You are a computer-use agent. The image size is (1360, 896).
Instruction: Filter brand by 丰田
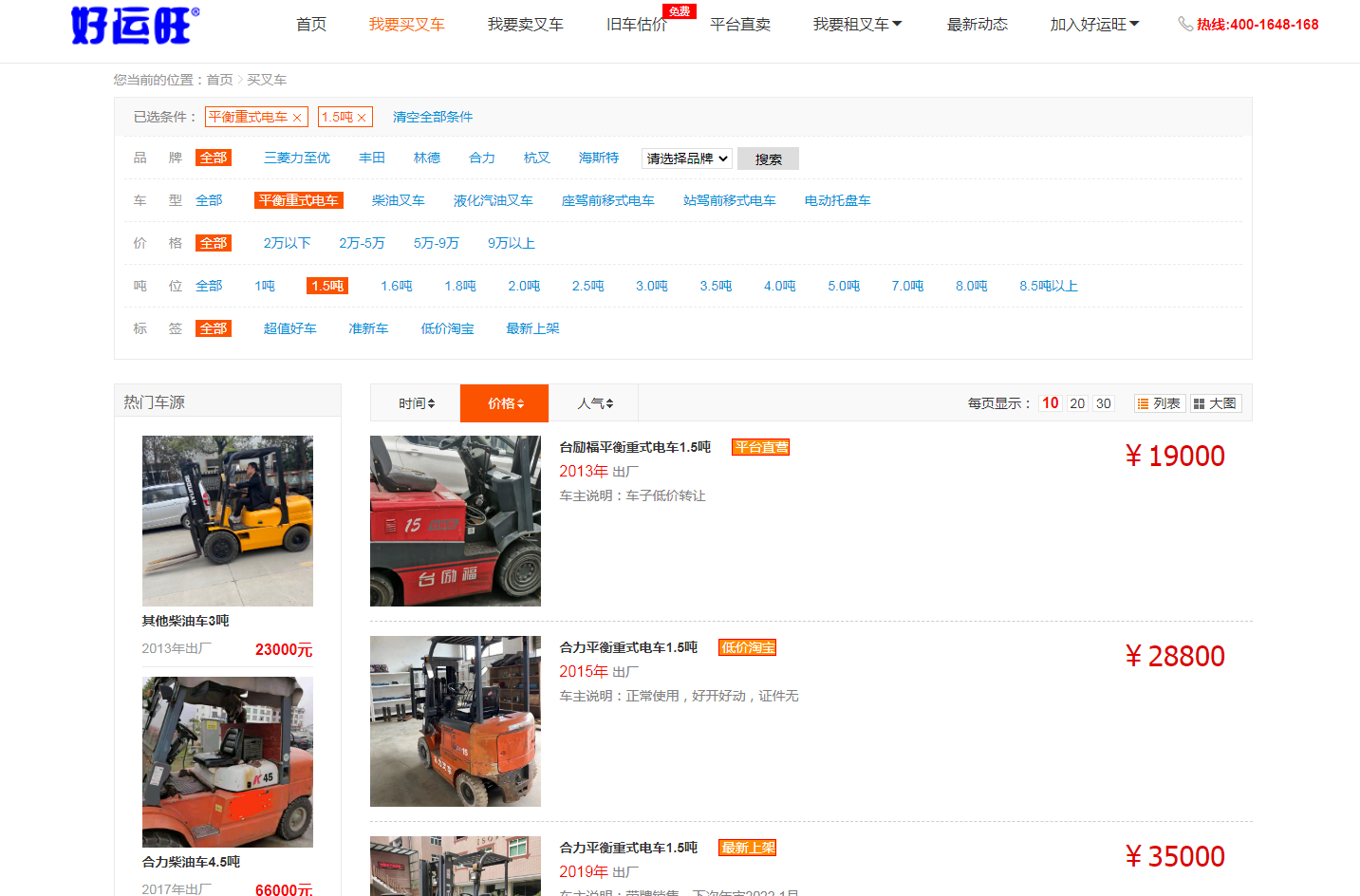click(372, 158)
